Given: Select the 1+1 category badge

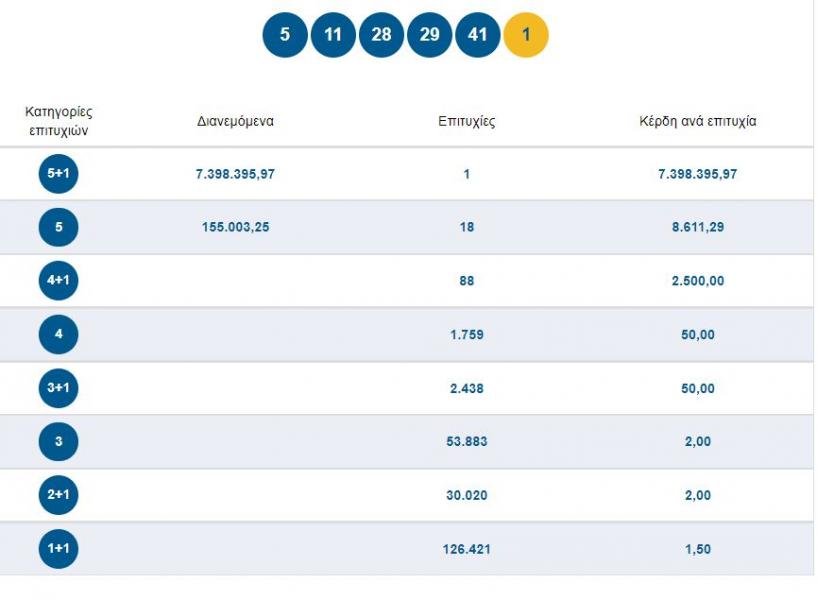Looking at the screenshot, I should click(x=58, y=548).
